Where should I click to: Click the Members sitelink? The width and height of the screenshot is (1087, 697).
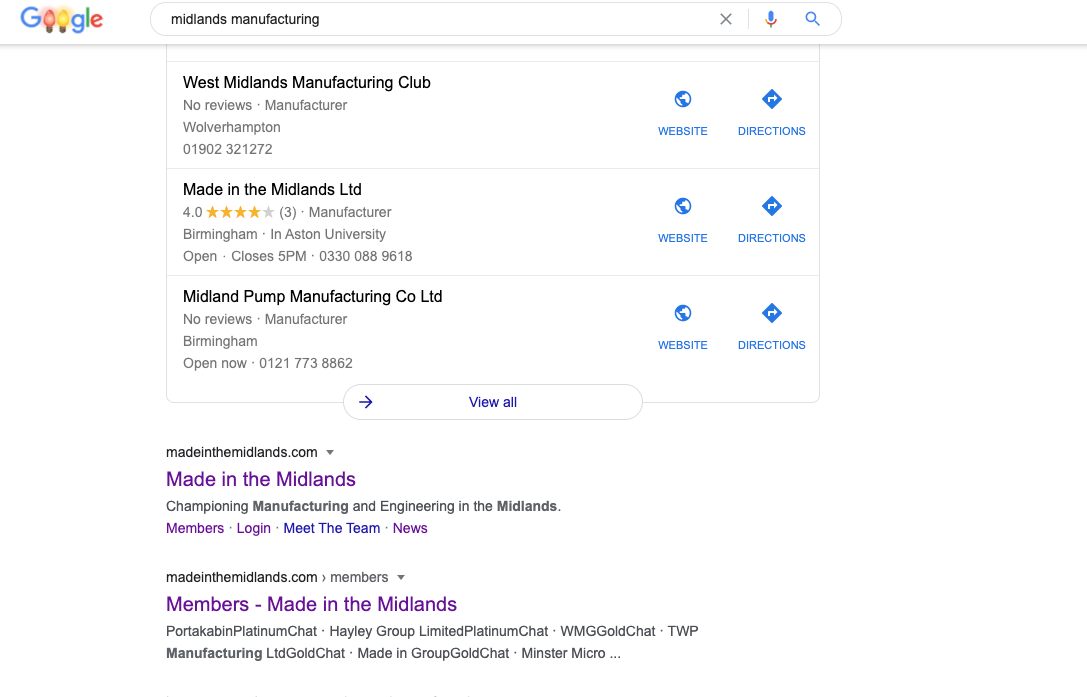[195, 528]
